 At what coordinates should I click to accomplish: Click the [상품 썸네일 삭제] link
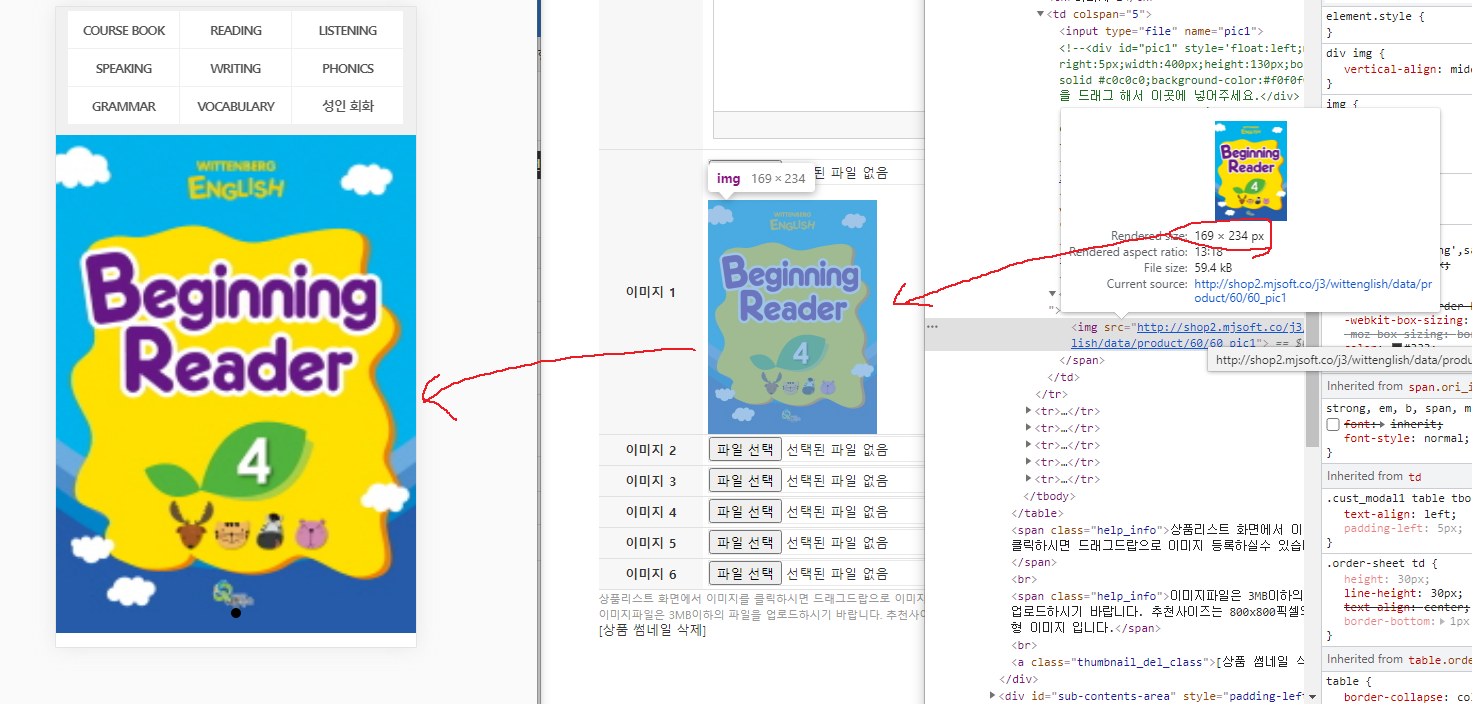pos(653,630)
